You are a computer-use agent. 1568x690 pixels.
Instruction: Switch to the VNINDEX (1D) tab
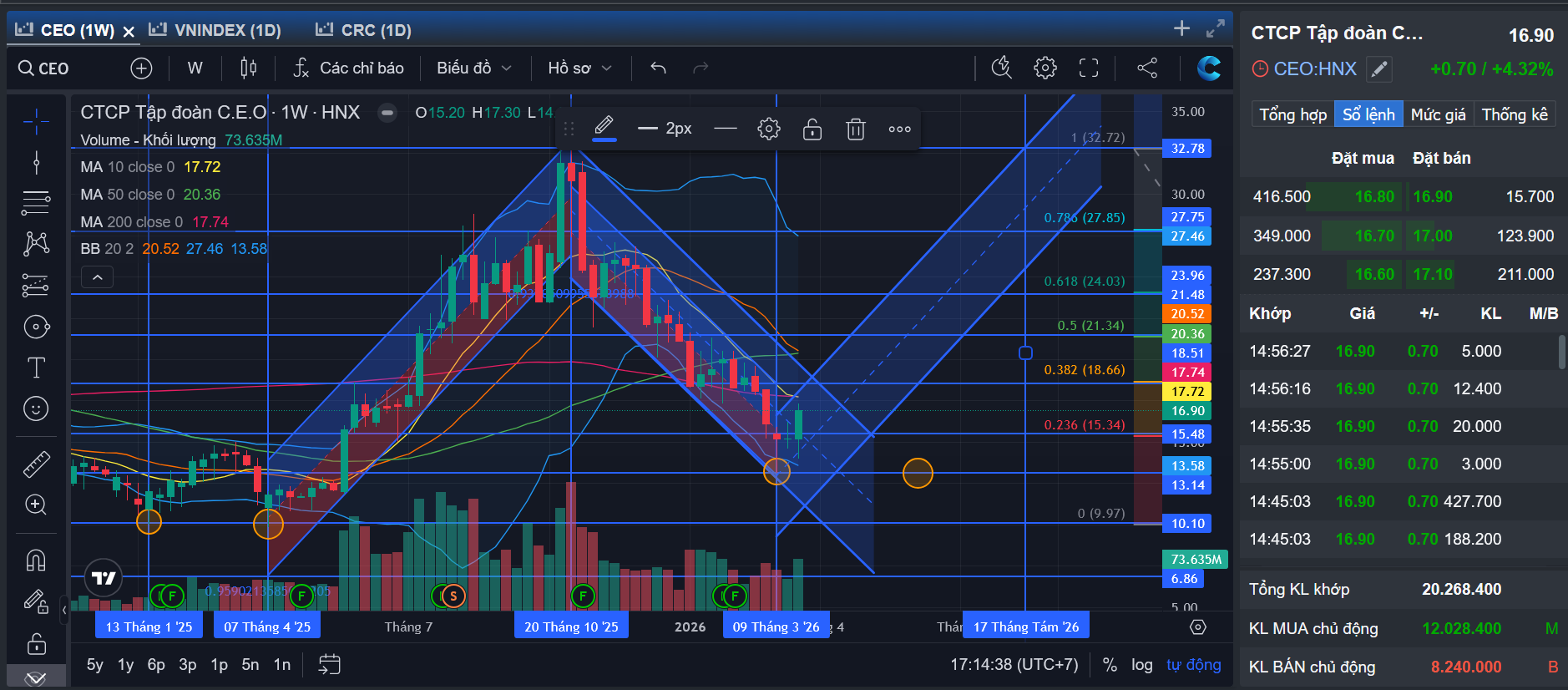(x=215, y=30)
